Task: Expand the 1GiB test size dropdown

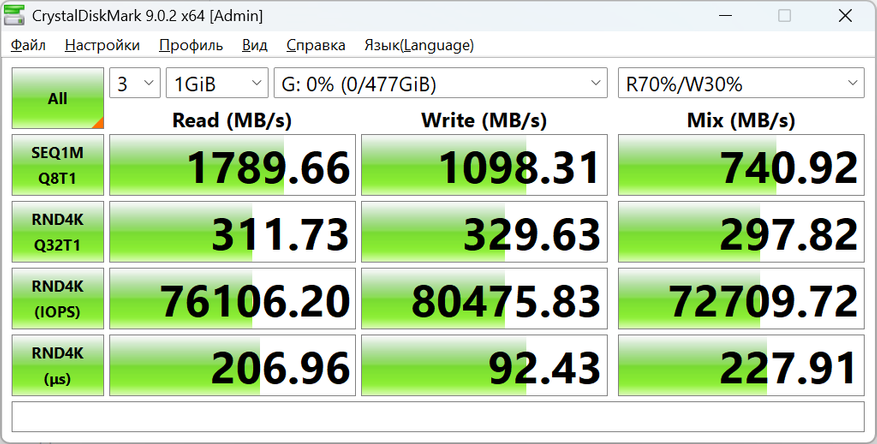Action: pos(217,83)
